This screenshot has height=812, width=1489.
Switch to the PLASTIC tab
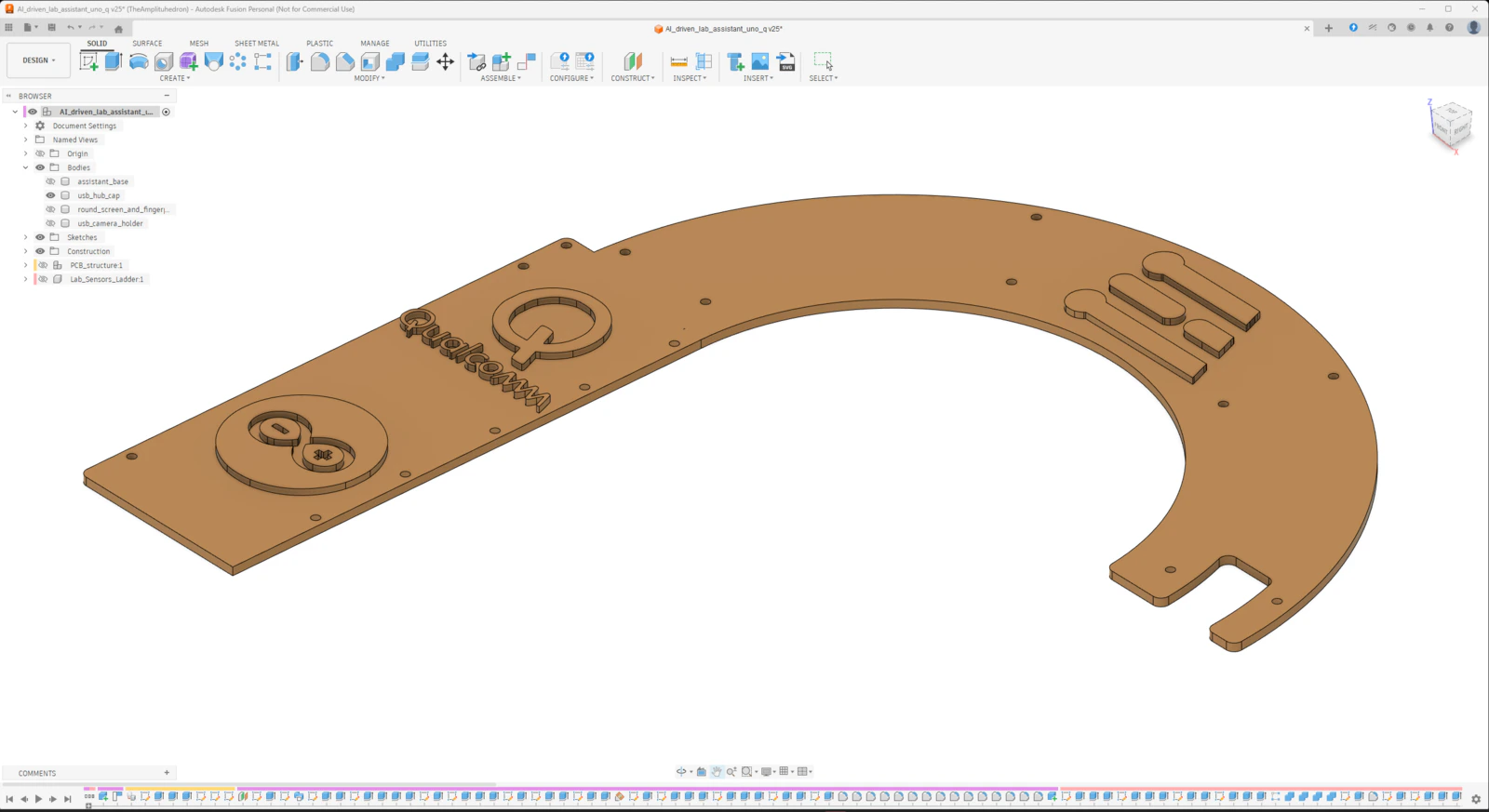(x=320, y=44)
